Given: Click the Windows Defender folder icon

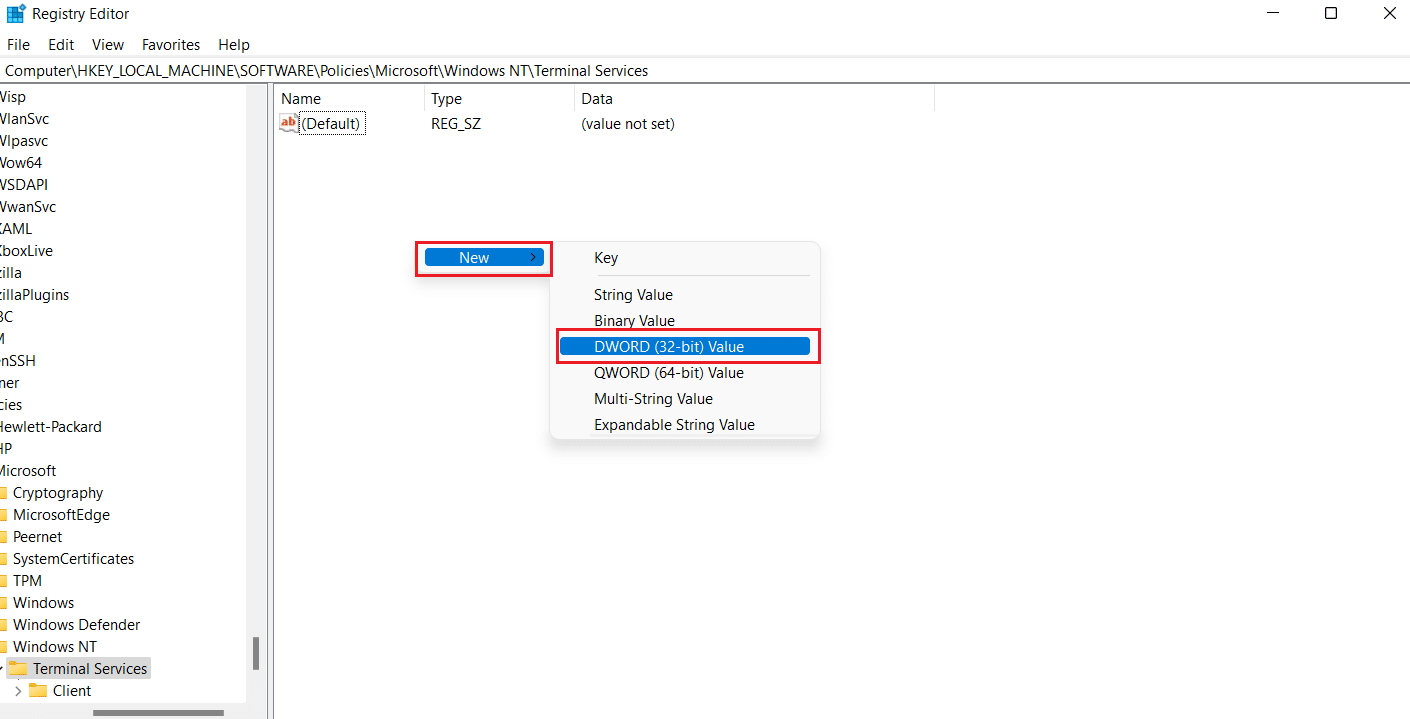Looking at the screenshot, I should click(3, 624).
